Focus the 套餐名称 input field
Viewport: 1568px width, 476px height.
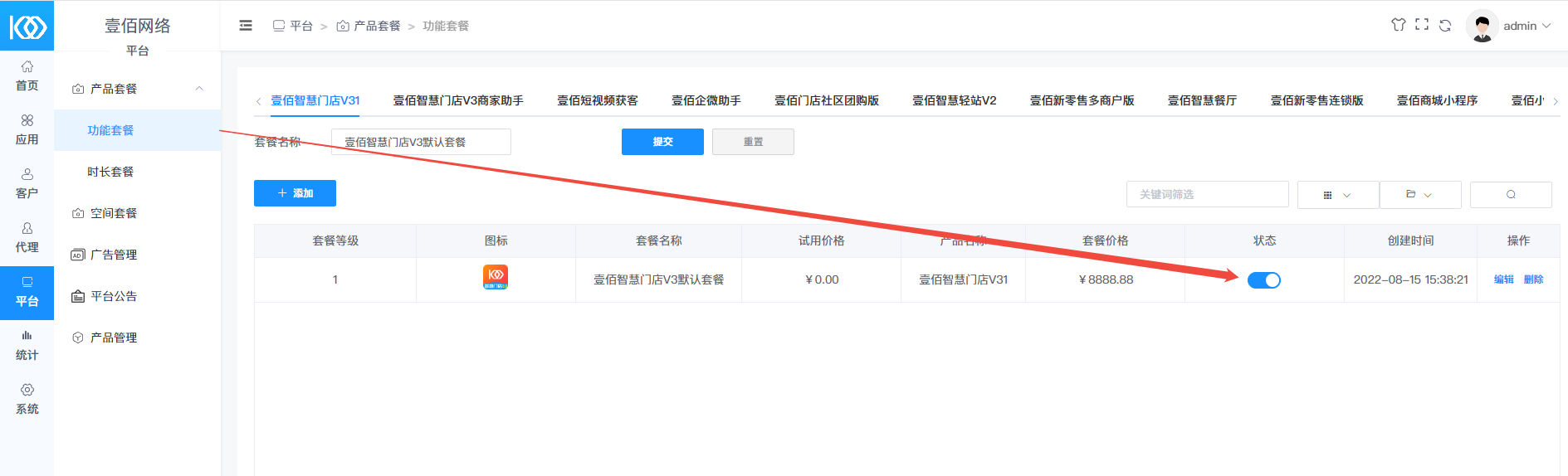pos(421,142)
